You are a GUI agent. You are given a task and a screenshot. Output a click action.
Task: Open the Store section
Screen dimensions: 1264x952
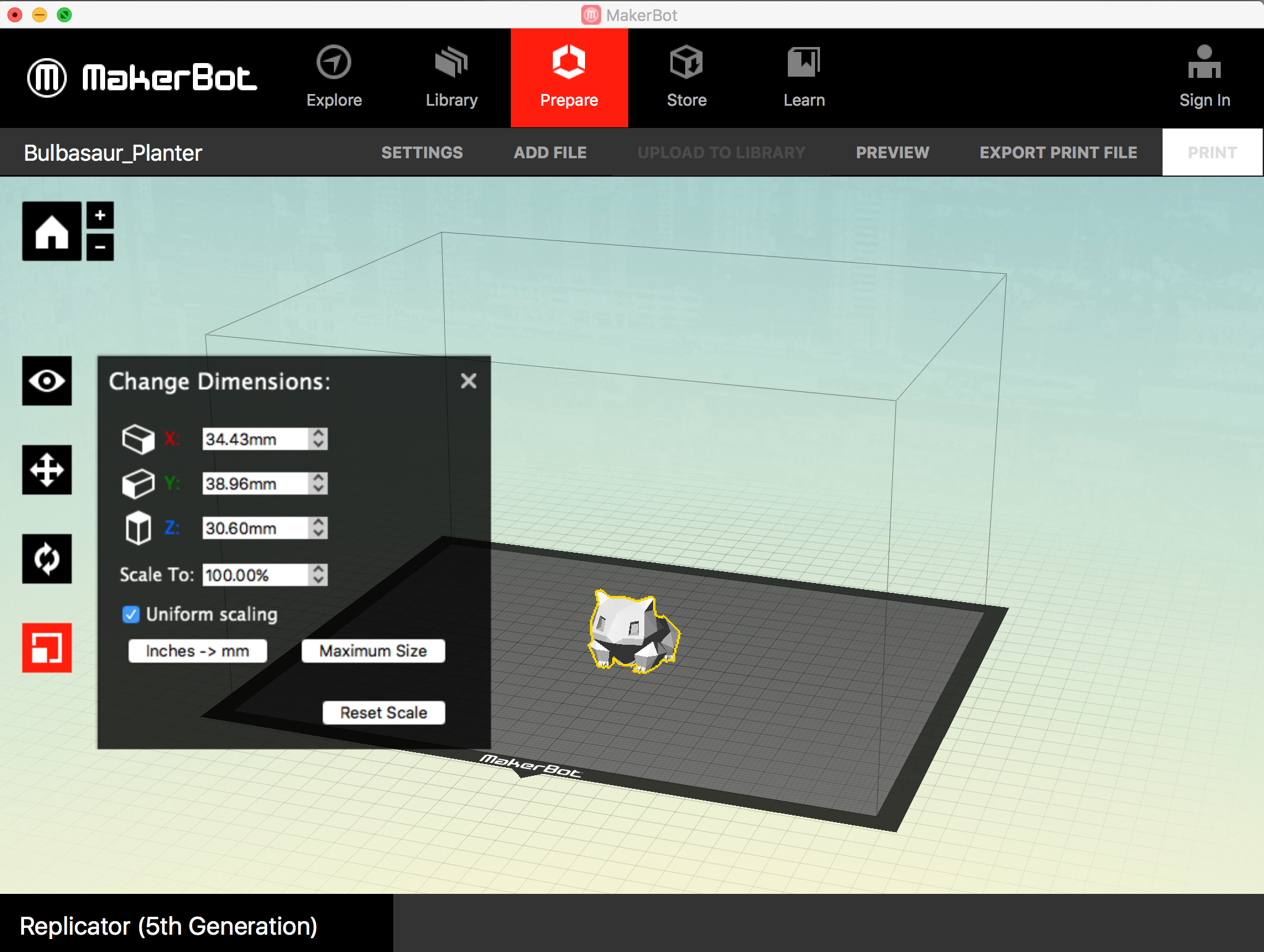click(686, 78)
